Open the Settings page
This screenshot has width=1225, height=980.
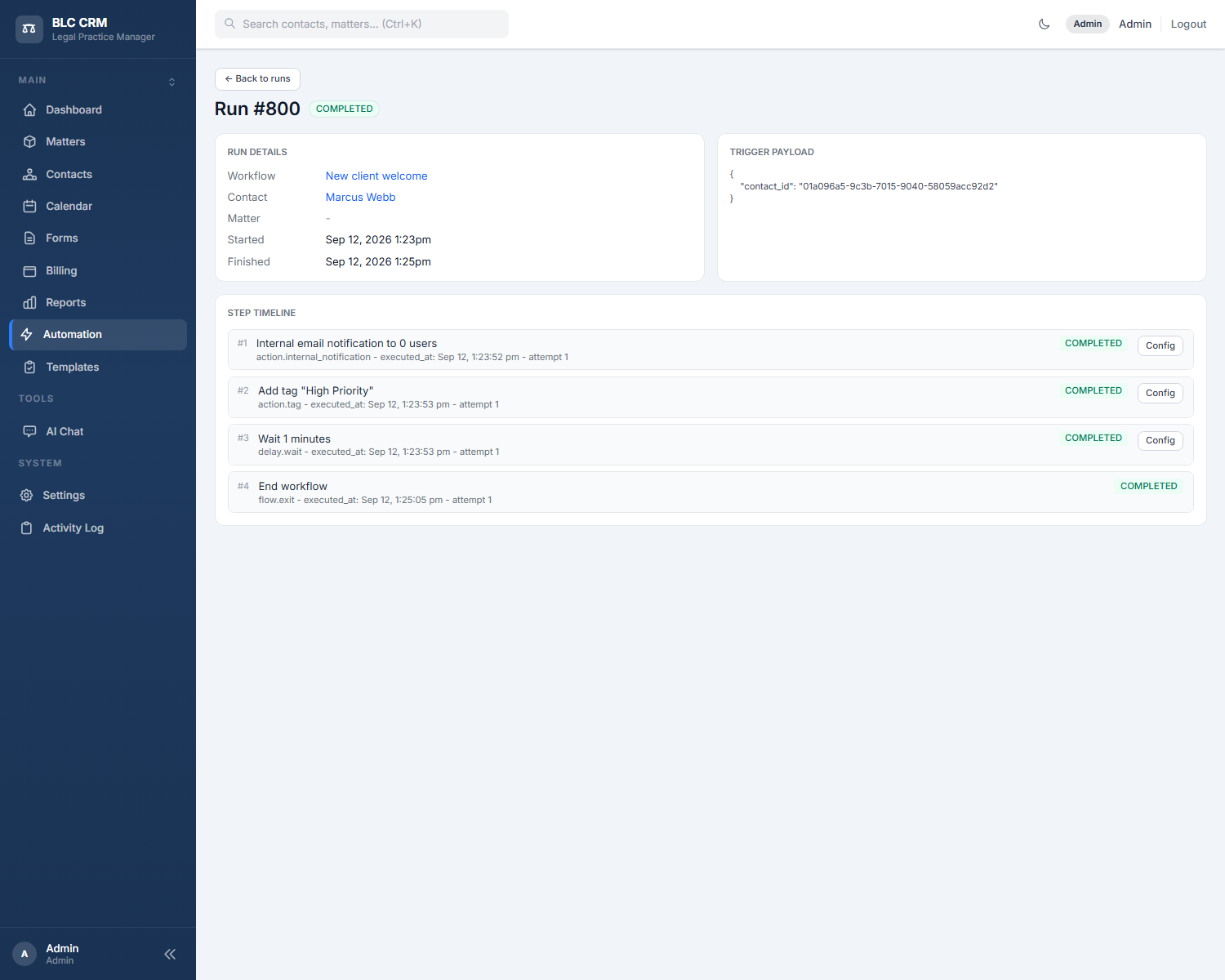pyautogui.click(x=98, y=495)
